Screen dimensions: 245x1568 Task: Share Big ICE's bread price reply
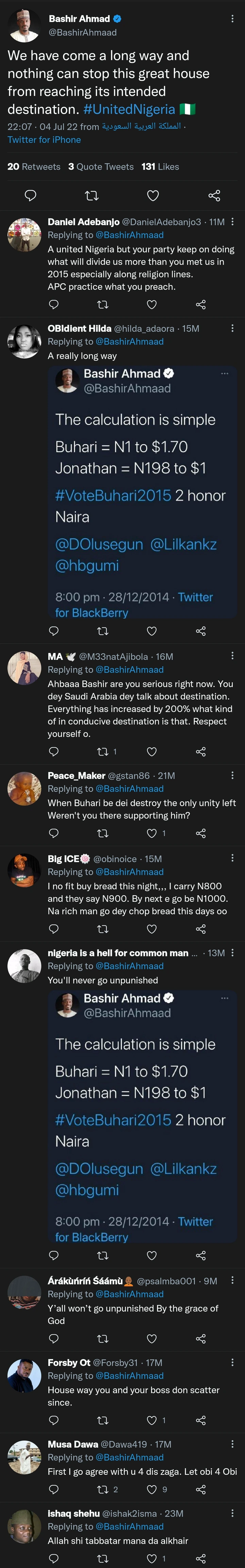[x=200, y=928]
